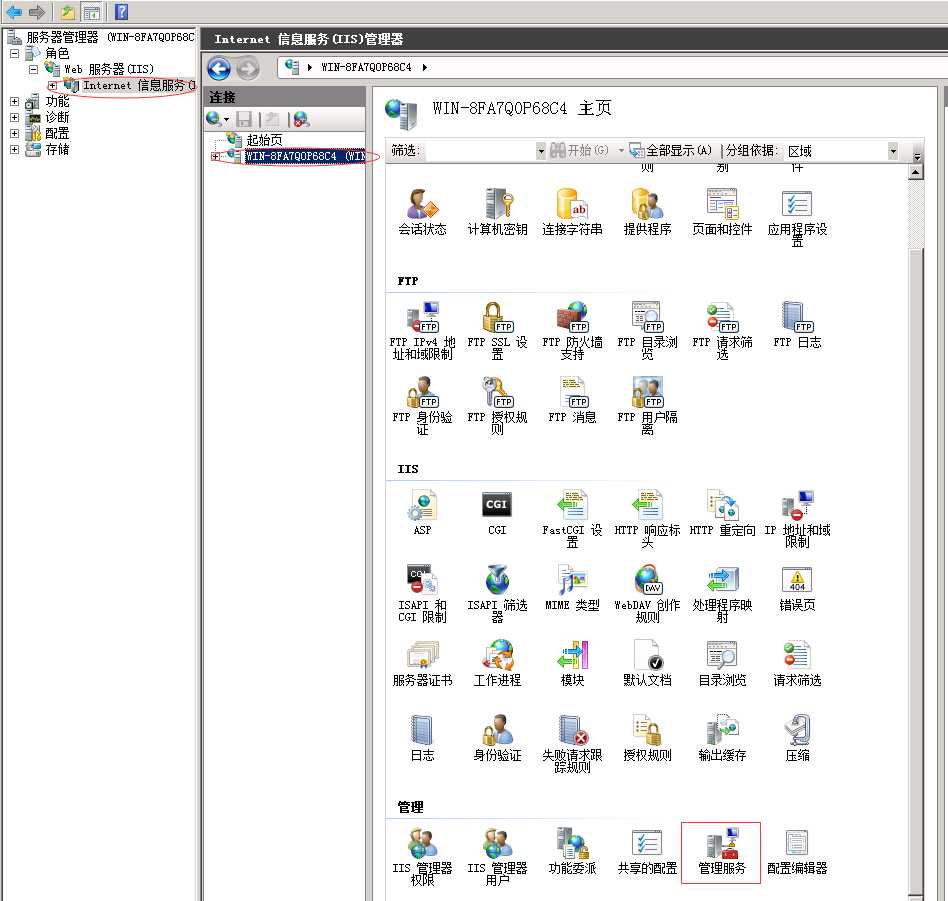This screenshot has width=948, height=901.
Task: Open 日志 in IIS section
Action: click(422, 738)
